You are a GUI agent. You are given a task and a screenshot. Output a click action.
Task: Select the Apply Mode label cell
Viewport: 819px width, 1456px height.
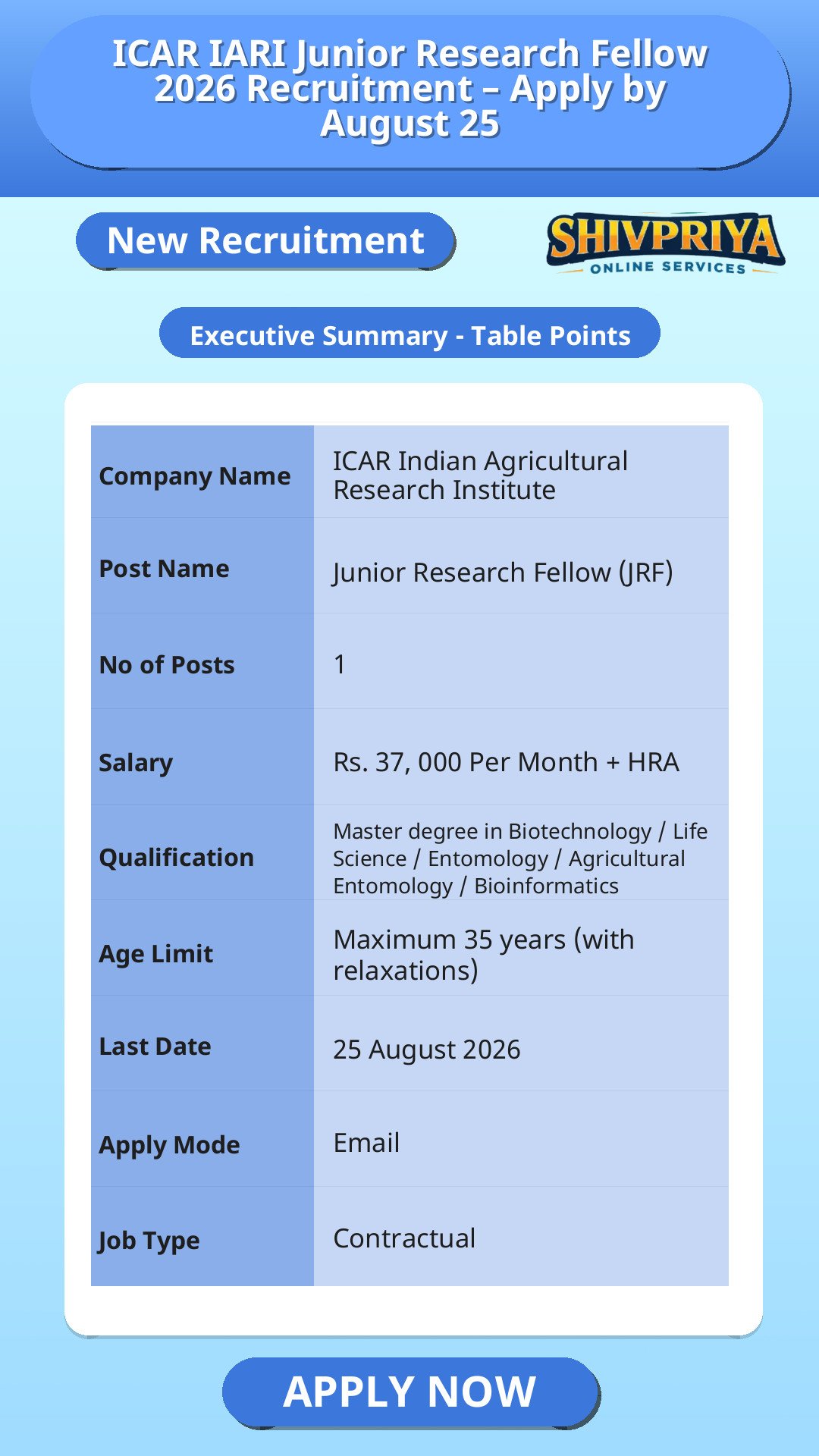pos(202,1140)
